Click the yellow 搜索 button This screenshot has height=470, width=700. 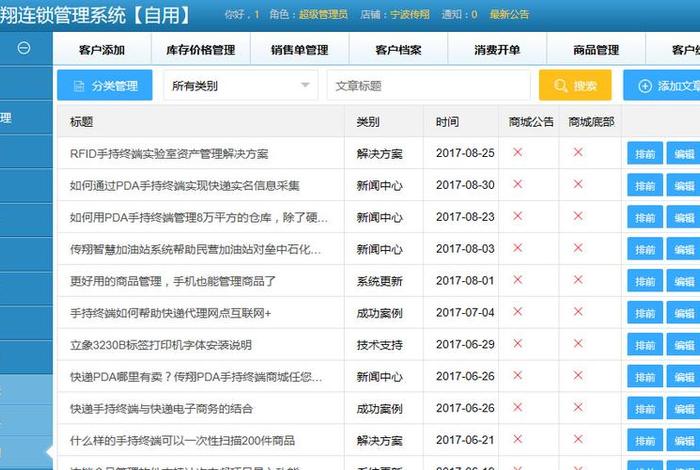575,85
